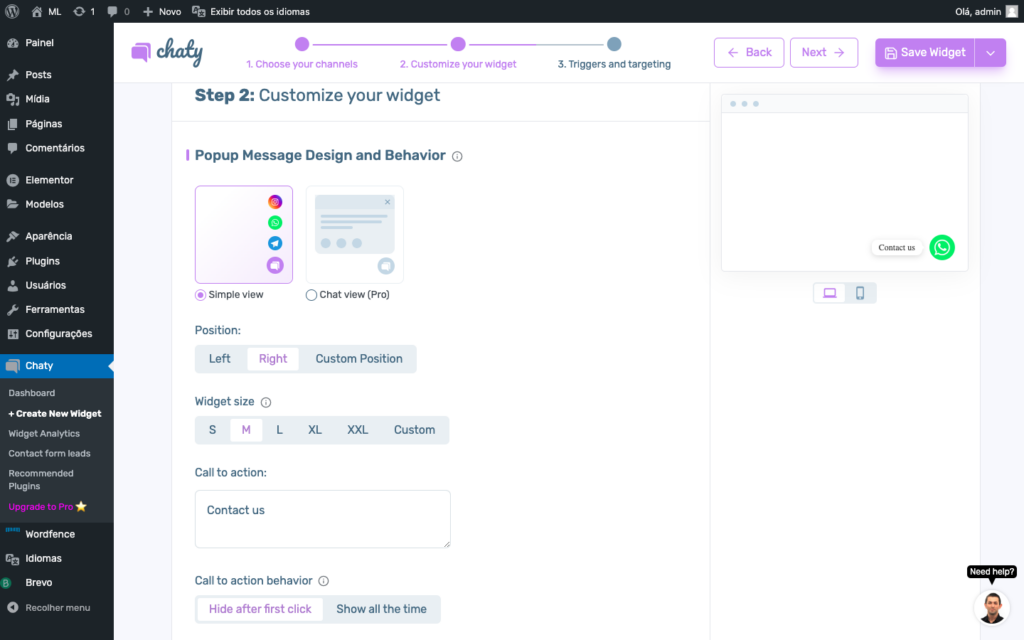Screen dimensions: 1024x640
Task: Click the Chaty logo in header
Action: [x=167, y=52]
